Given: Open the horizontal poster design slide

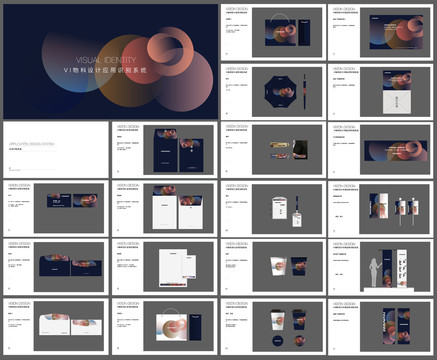Looking at the screenshot, I should (x=381, y=32).
